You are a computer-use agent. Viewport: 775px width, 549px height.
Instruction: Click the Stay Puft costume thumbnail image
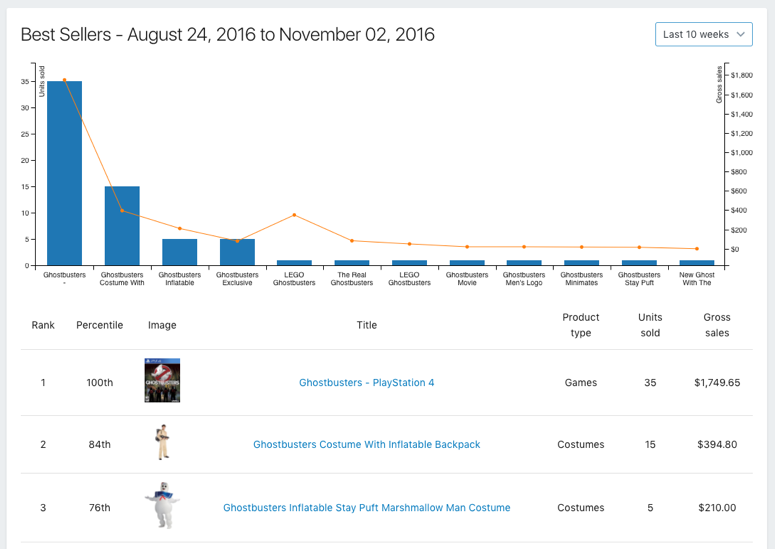point(162,507)
